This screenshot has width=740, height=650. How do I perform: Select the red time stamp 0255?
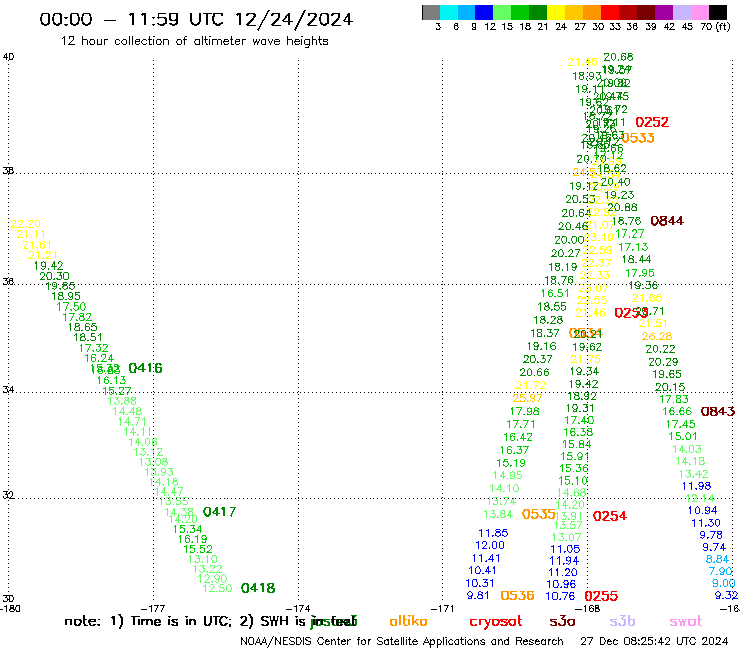tap(601, 596)
